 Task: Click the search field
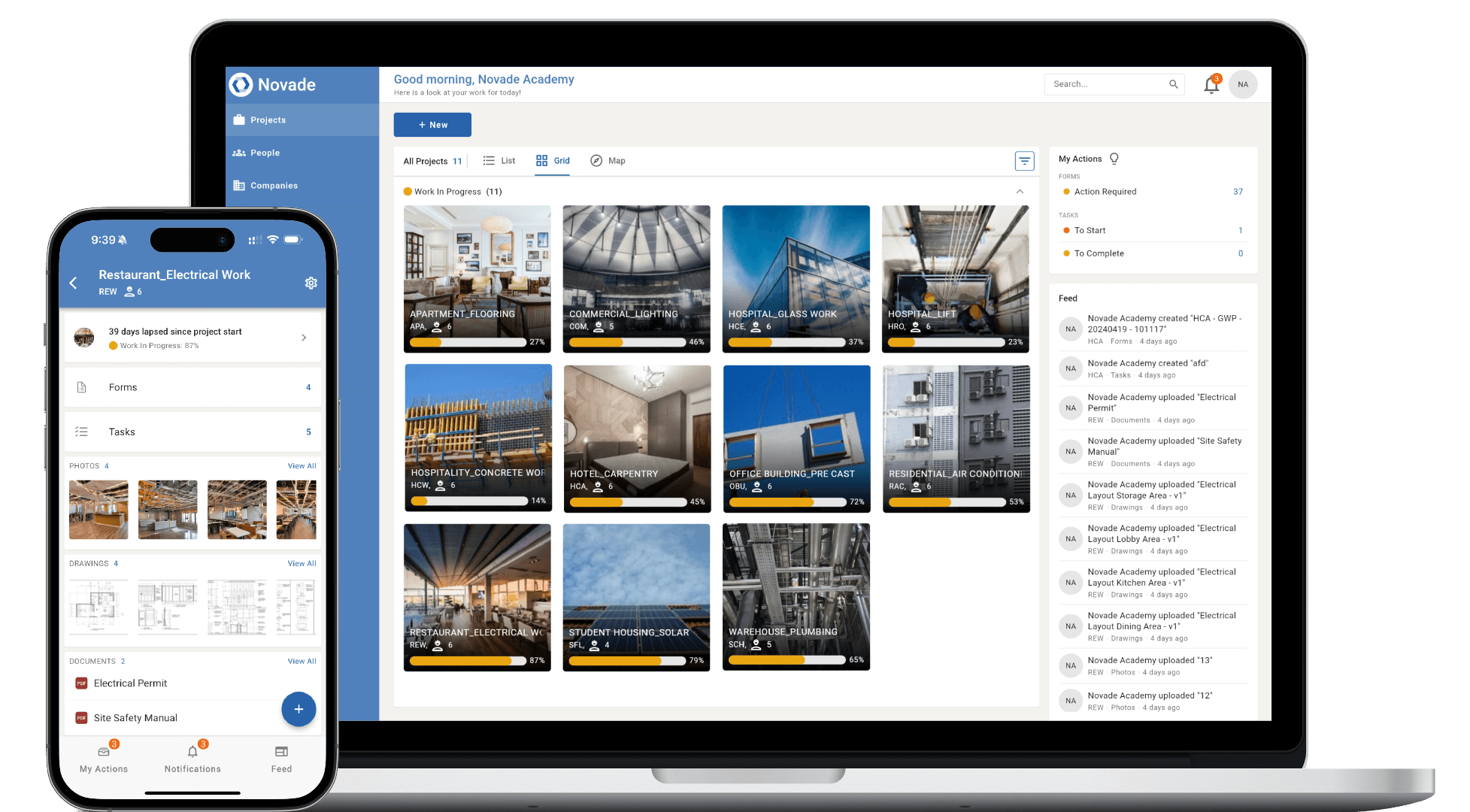[x=1114, y=84]
